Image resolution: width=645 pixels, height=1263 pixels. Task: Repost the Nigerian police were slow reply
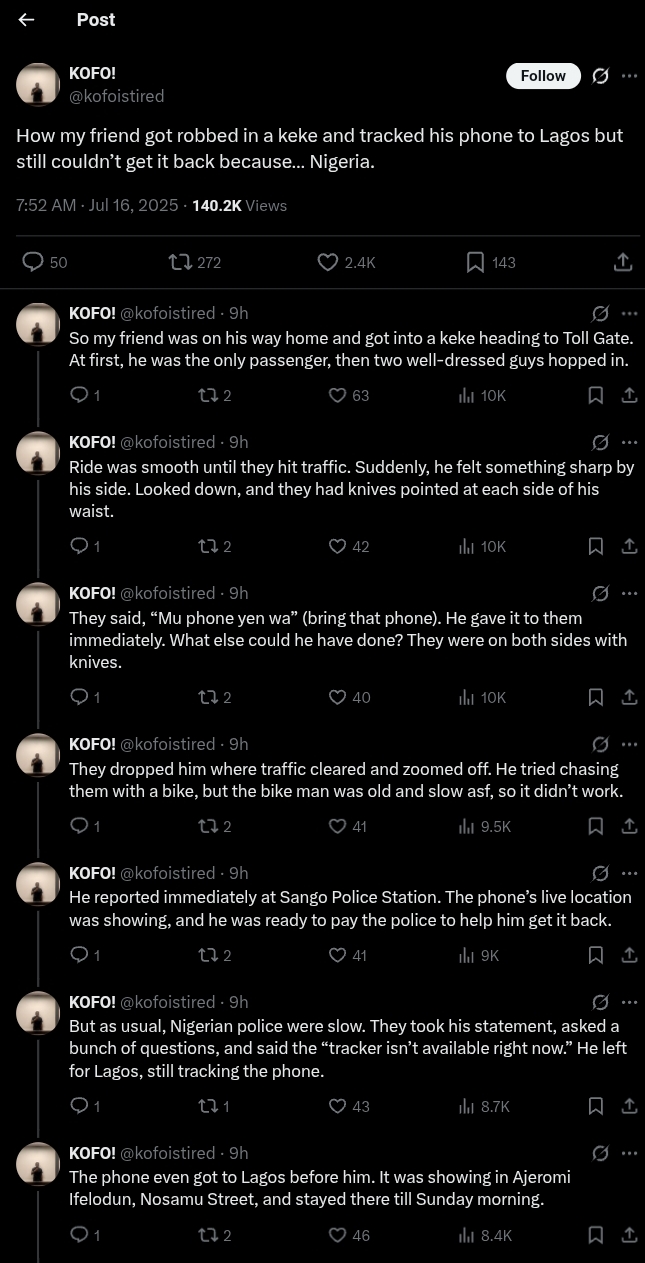[x=206, y=1106]
